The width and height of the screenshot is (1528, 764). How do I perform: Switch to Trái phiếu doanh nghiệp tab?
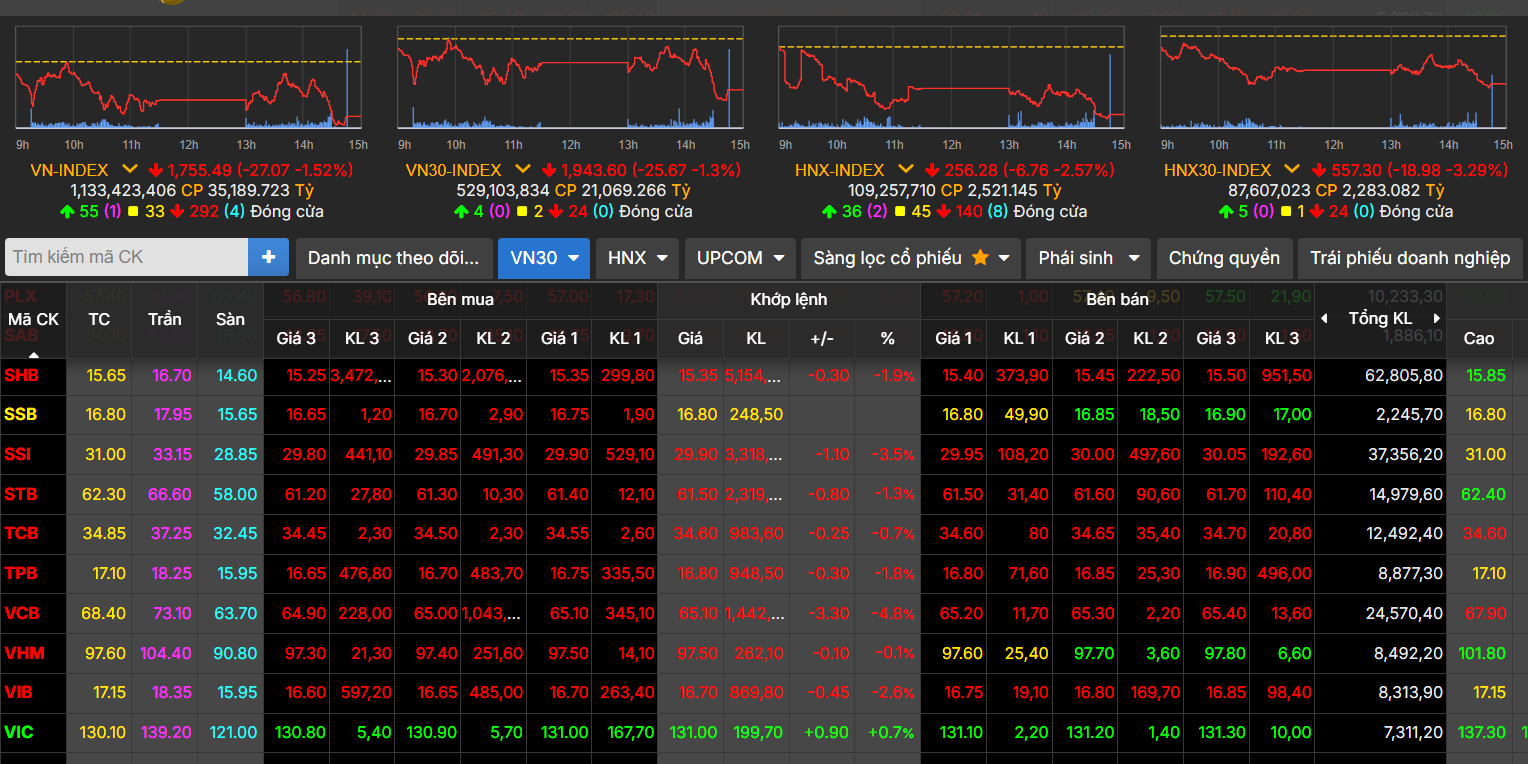(1410, 258)
